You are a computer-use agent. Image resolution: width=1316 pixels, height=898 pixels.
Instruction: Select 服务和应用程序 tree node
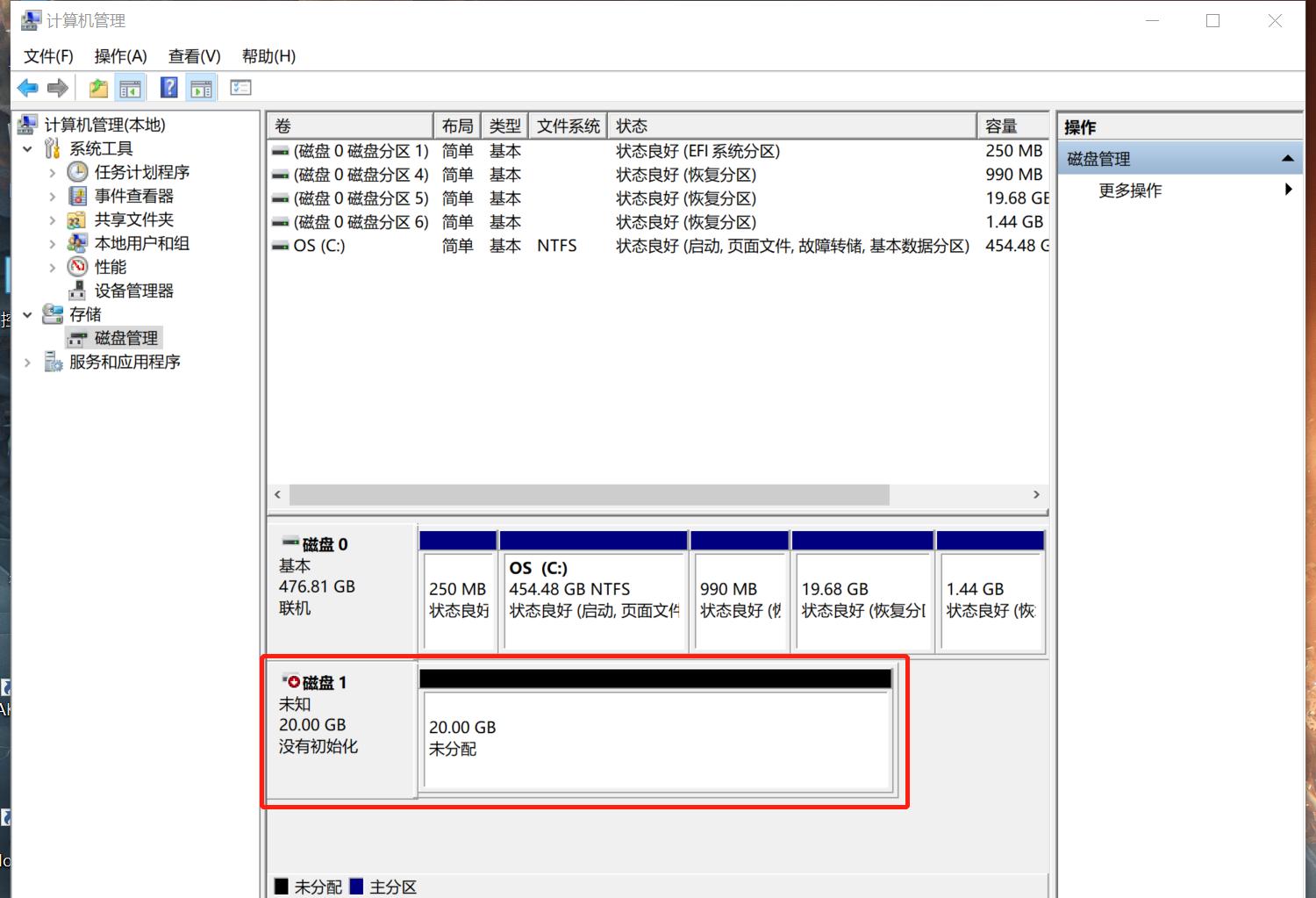(x=125, y=362)
